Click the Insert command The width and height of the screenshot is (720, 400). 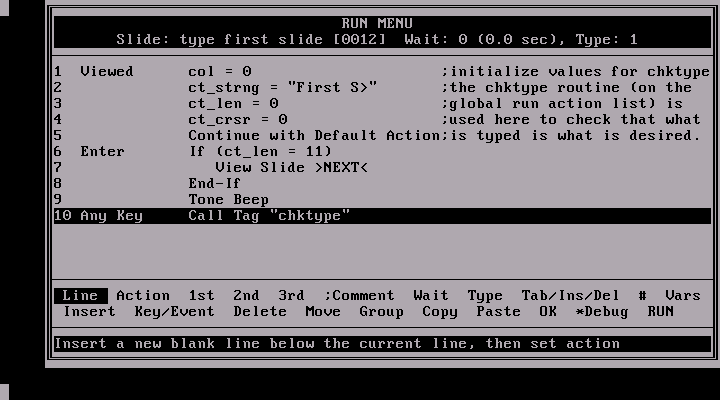click(x=90, y=311)
